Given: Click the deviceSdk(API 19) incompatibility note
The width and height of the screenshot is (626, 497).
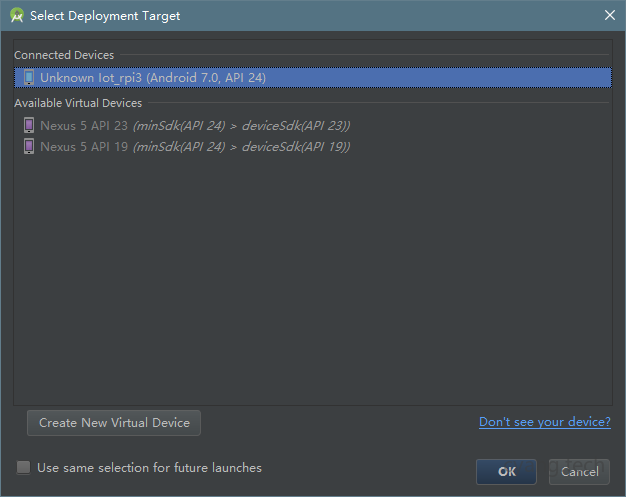Looking at the screenshot, I should 241,146.
